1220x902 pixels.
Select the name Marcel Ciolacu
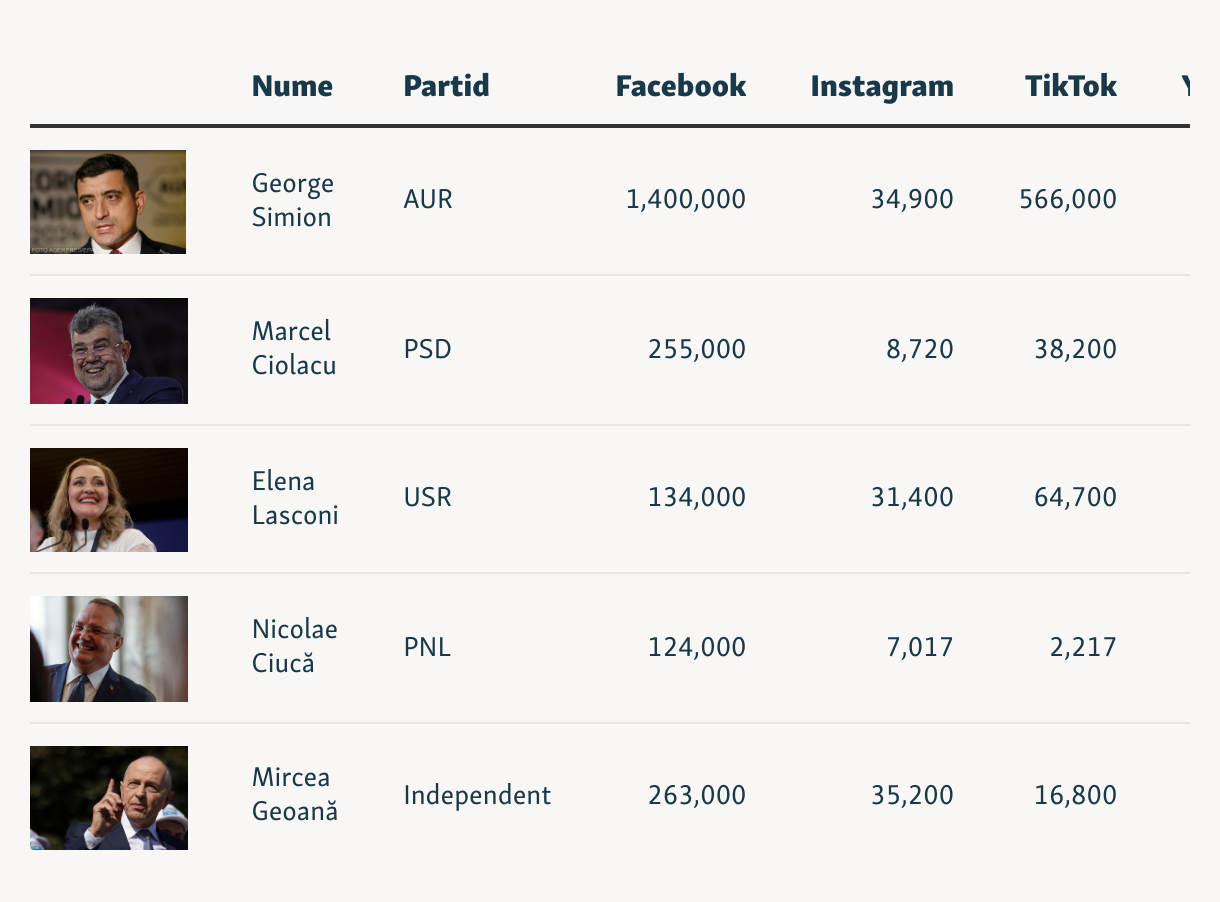coord(294,348)
